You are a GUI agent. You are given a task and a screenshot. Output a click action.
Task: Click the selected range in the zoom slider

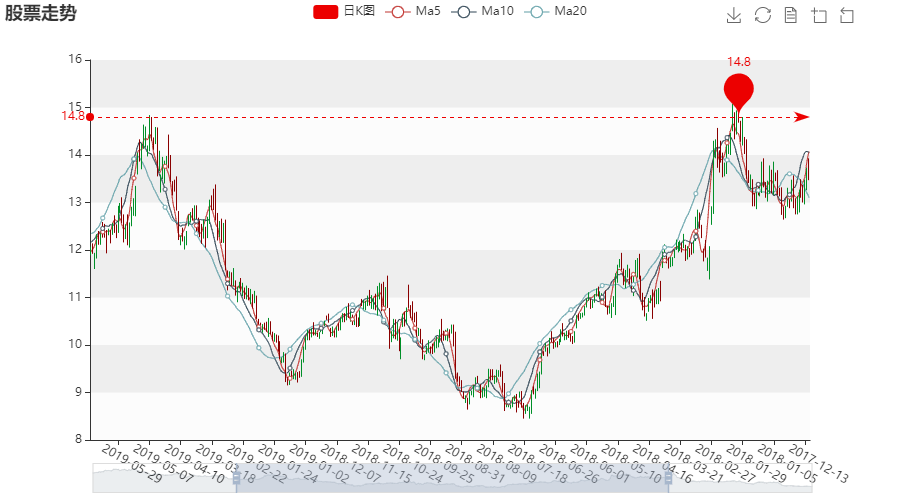click(x=452, y=478)
